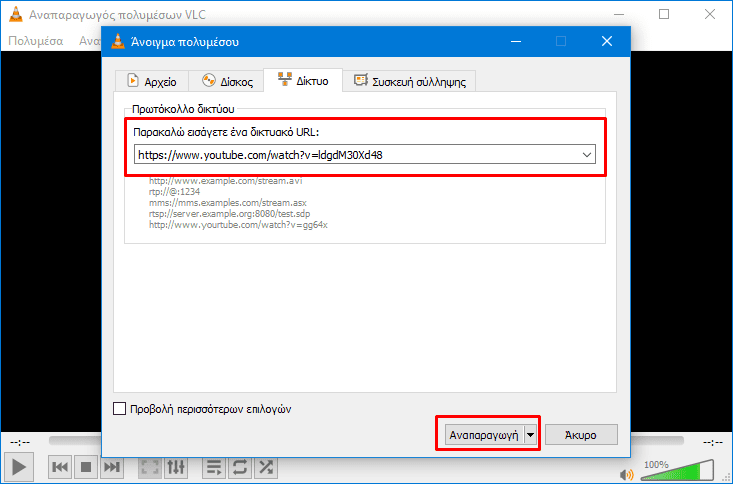733x484 pixels.
Task: Mute audio using the speaker icon
Action: click(x=626, y=474)
